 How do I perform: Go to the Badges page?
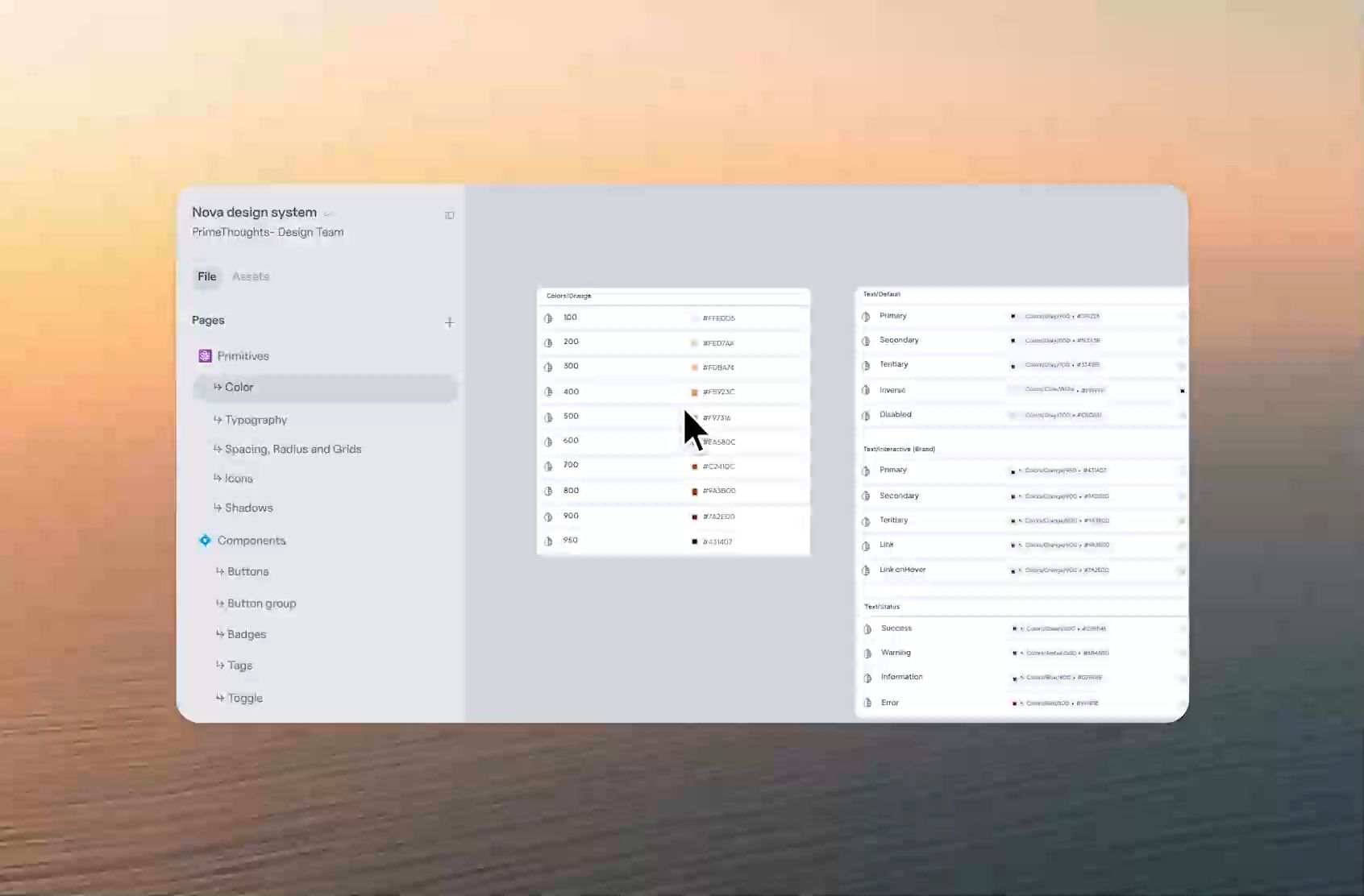(x=247, y=634)
